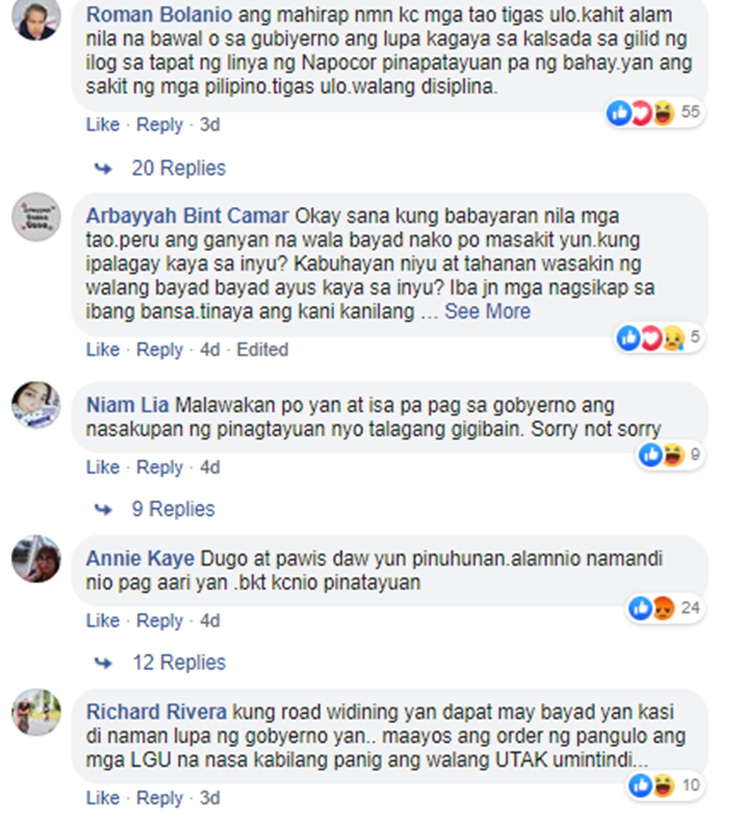The image size is (750, 820).
Task: Open reactions on Richard Rivera's comment
Action: point(665,785)
